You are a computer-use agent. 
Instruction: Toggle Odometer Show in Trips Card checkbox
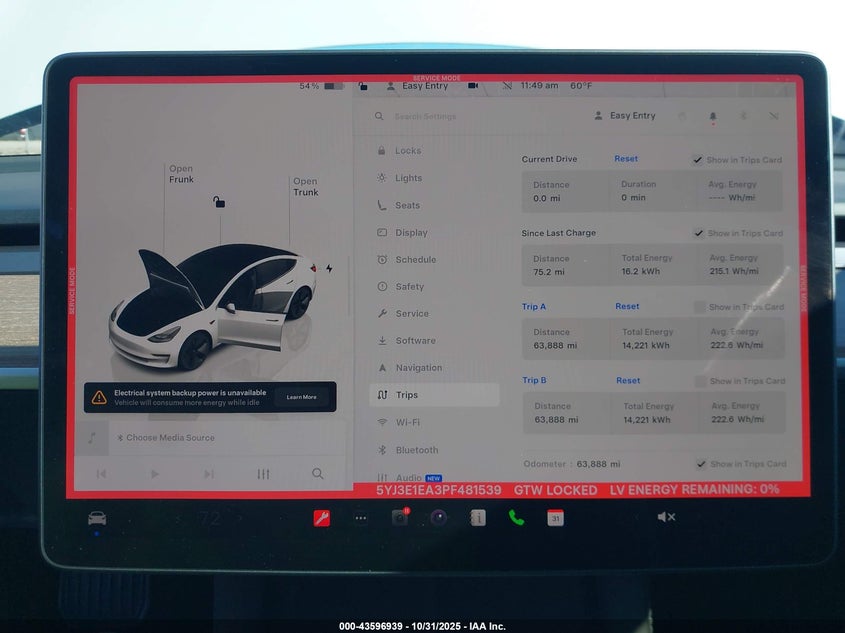point(700,464)
